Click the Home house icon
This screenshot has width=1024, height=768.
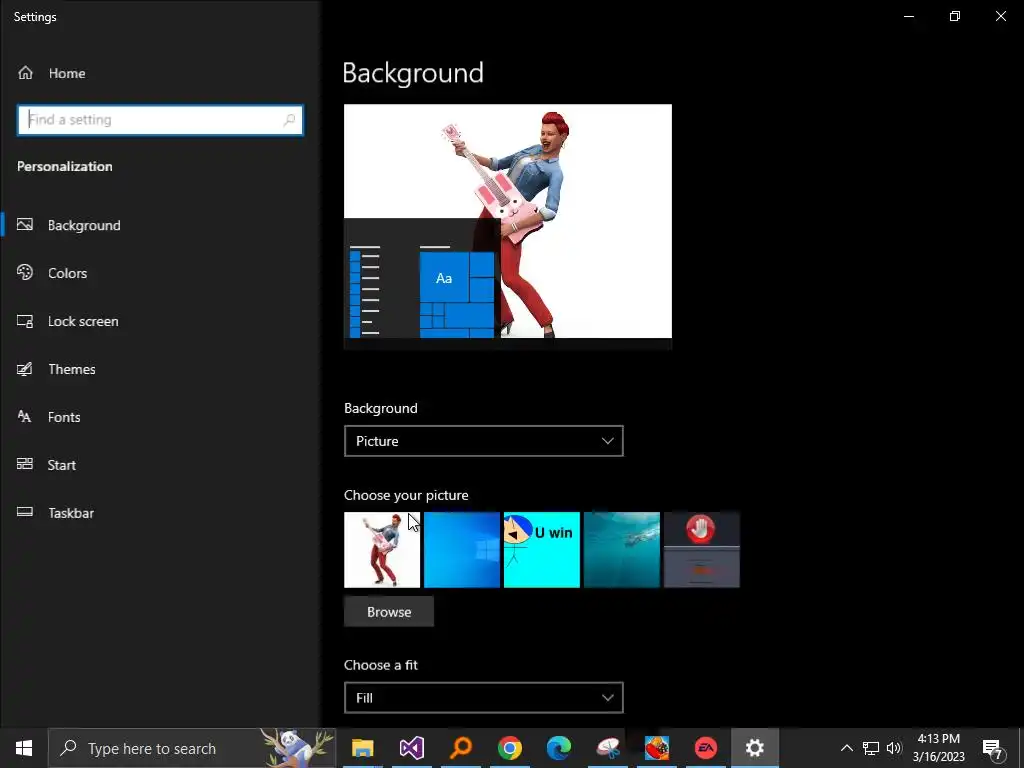coord(25,73)
